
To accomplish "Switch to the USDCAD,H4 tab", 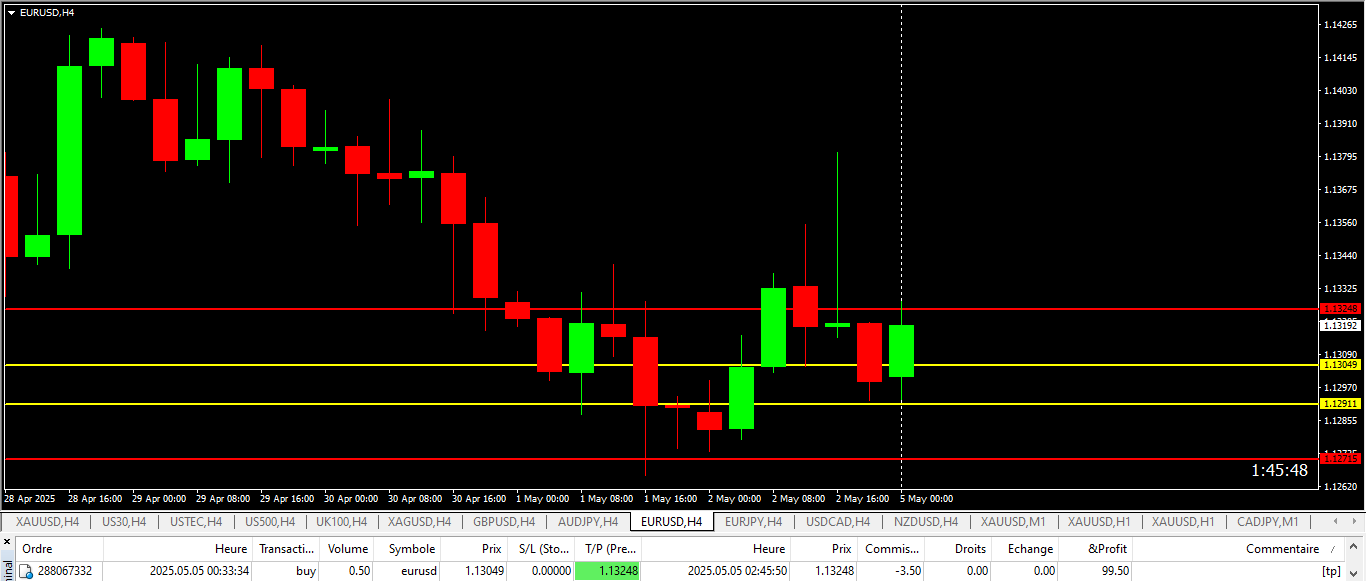I will click(838, 521).
